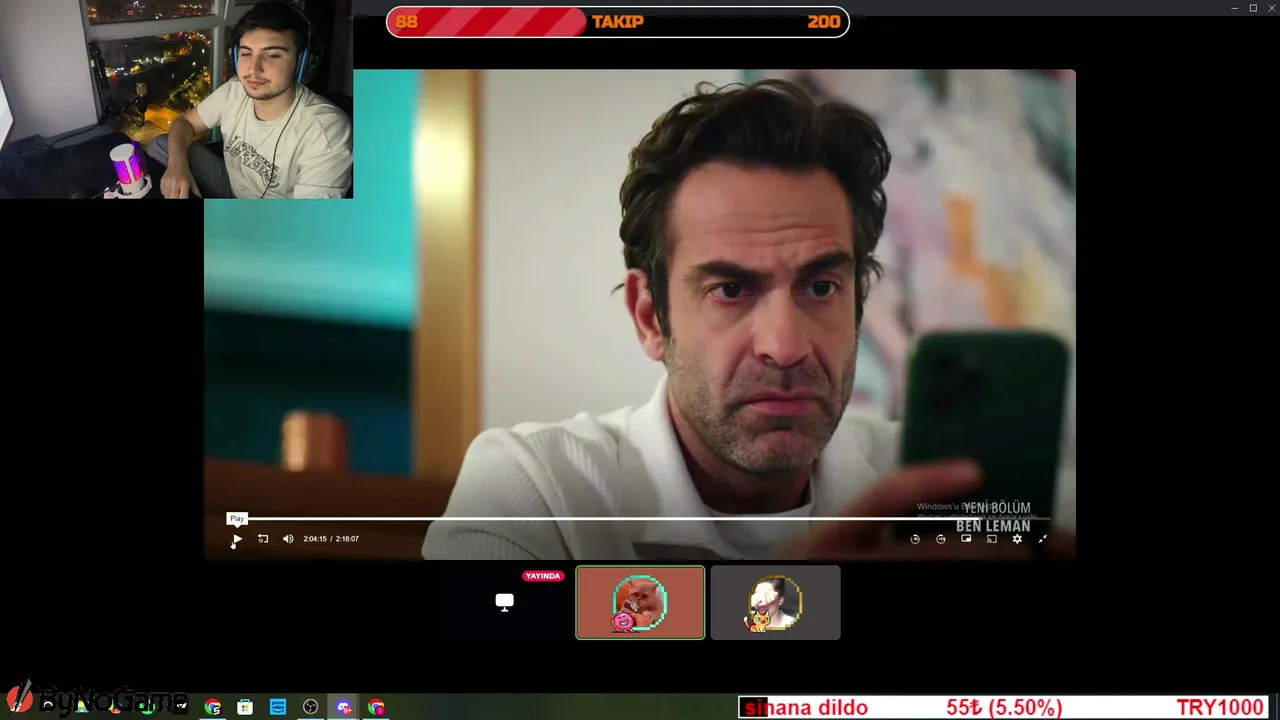The width and height of the screenshot is (1280, 720).
Task: Click the TAKIP follower goal bar
Action: [x=618, y=22]
